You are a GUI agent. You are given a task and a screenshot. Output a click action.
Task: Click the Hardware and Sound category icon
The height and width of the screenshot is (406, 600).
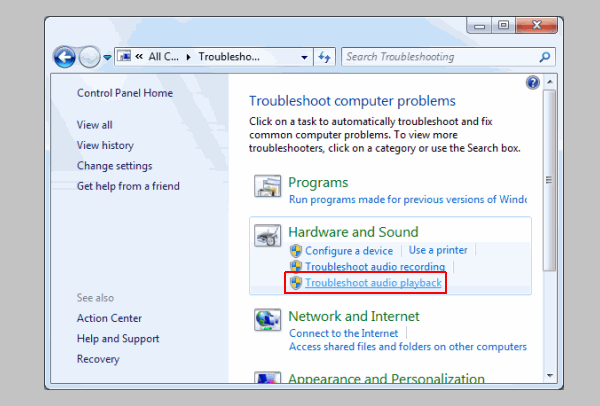click(267, 237)
